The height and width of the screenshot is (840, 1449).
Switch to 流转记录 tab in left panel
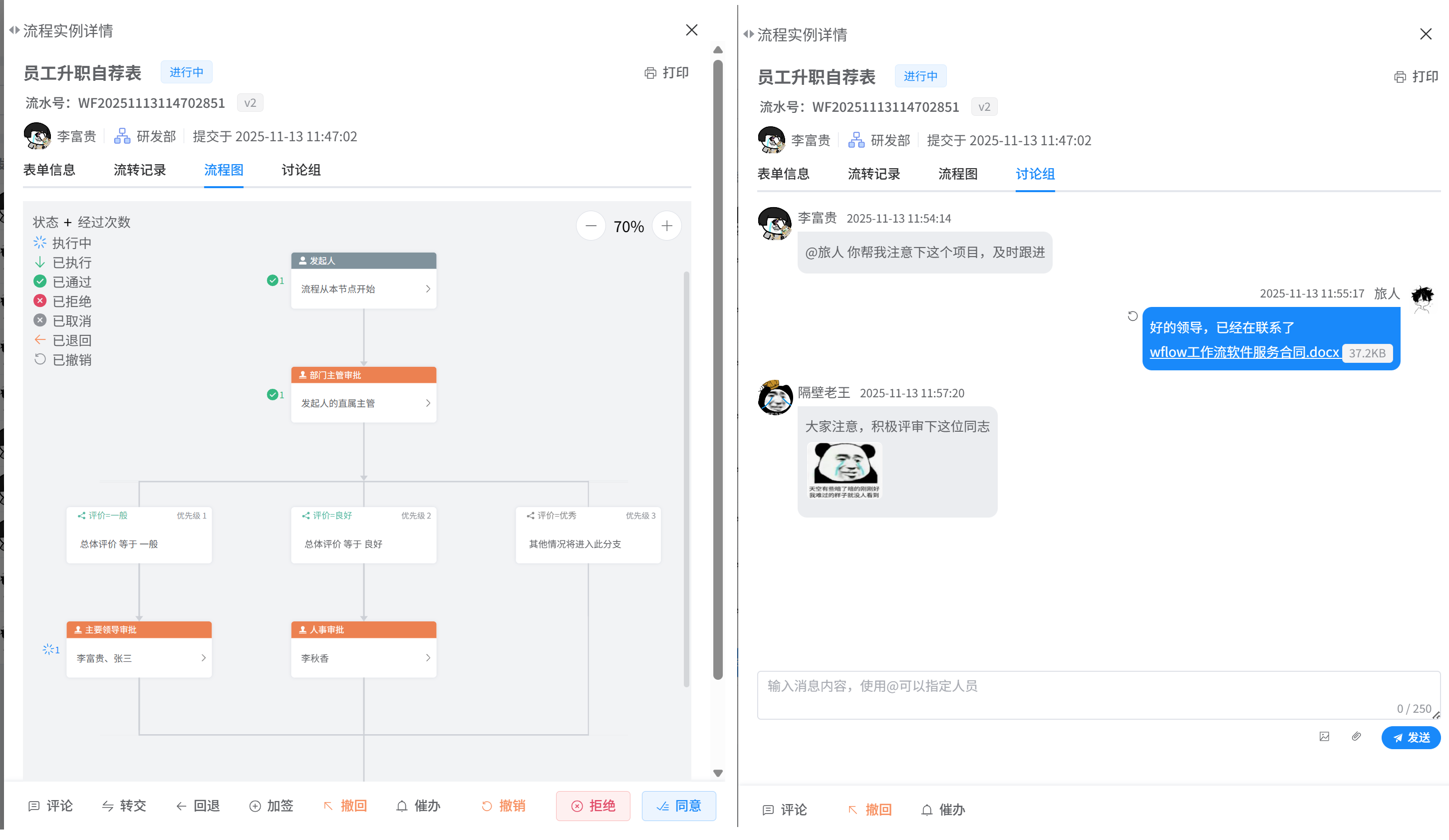click(140, 170)
